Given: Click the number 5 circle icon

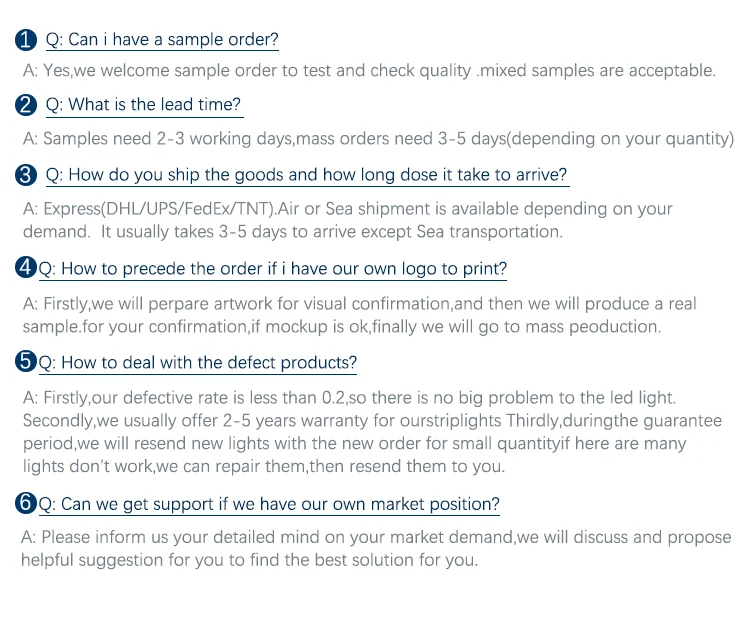Looking at the screenshot, I should coord(26,363).
